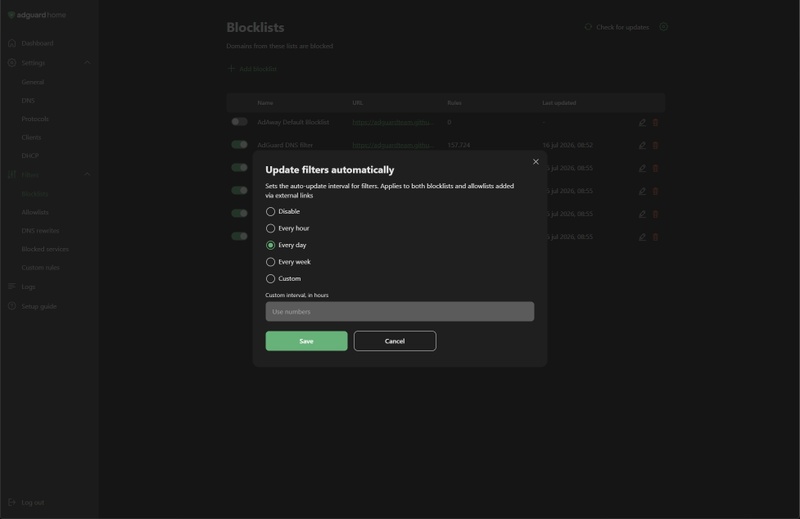Screen dimensions: 800x519
Task: Click the custom interval hours input field
Action: (x=399, y=311)
